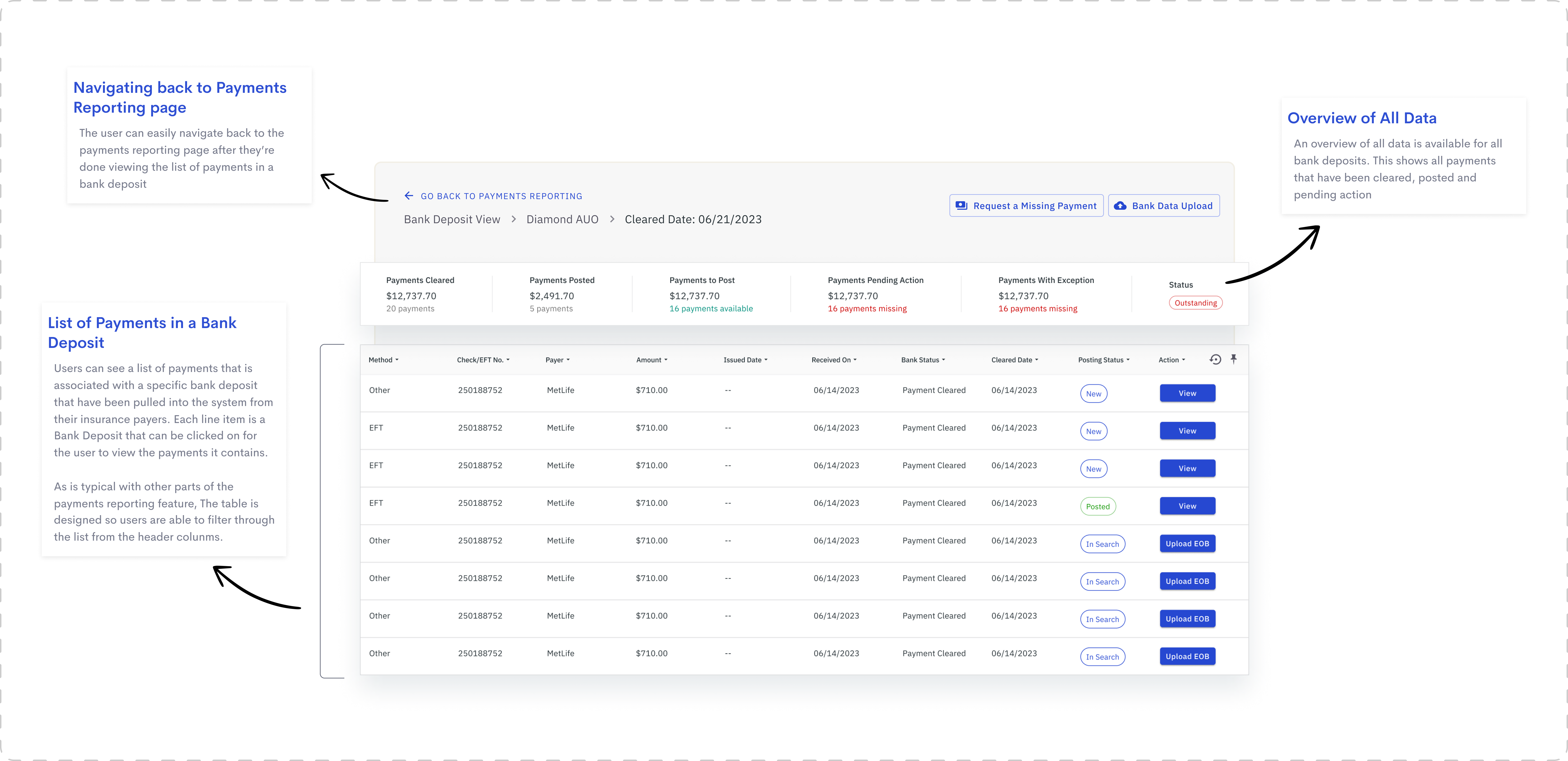Image resolution: width=1568 pixels, height=761 pixels.
Task: Click the pin columns icon
Action: point(1234,359)
